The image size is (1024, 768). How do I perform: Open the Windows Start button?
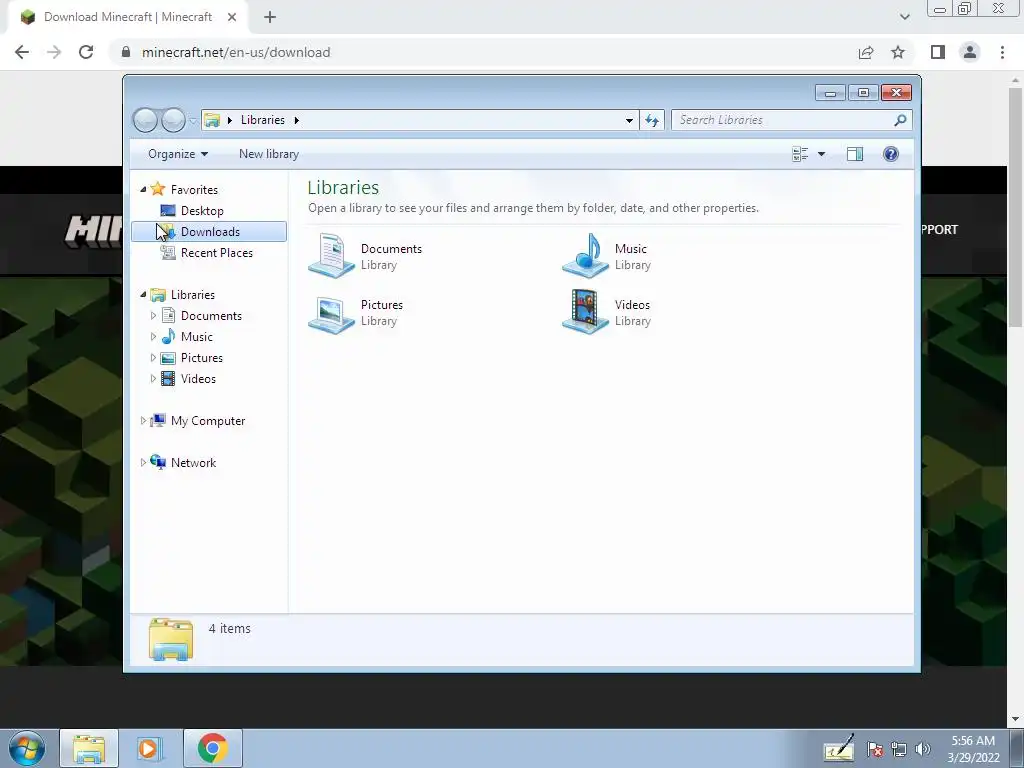pyautogui.click(x=27, y=748)
